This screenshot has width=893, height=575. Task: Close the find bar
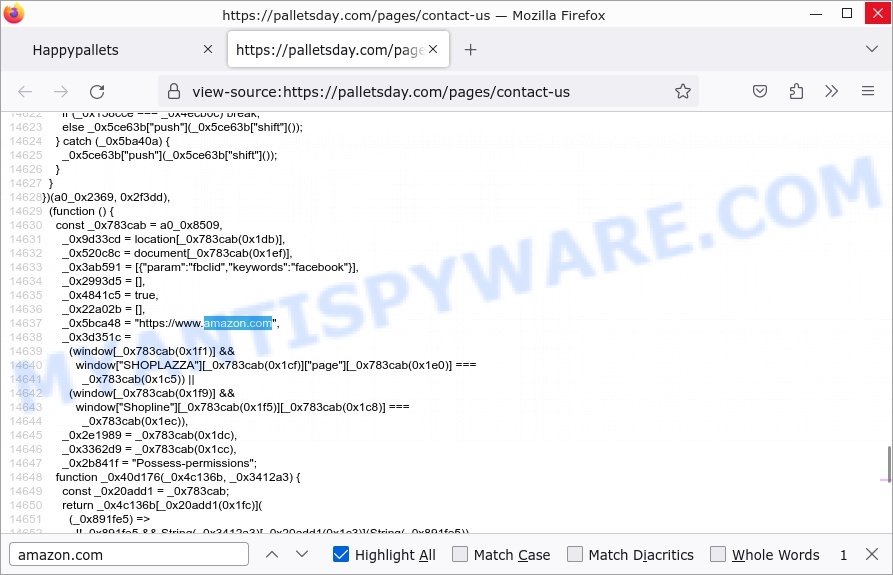point(871,554)
